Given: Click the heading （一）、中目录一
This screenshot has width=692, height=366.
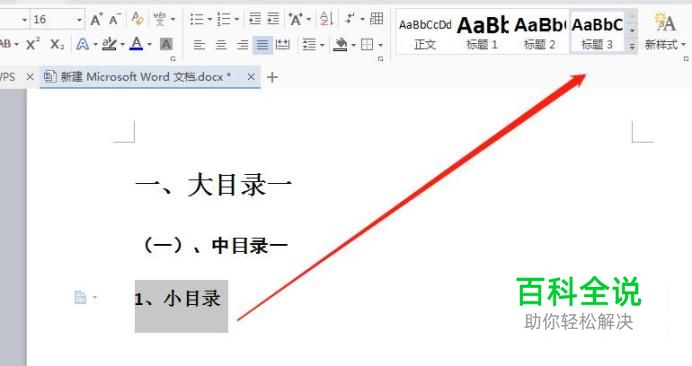Looking at the screenshot, I should (x=215, y=246).
